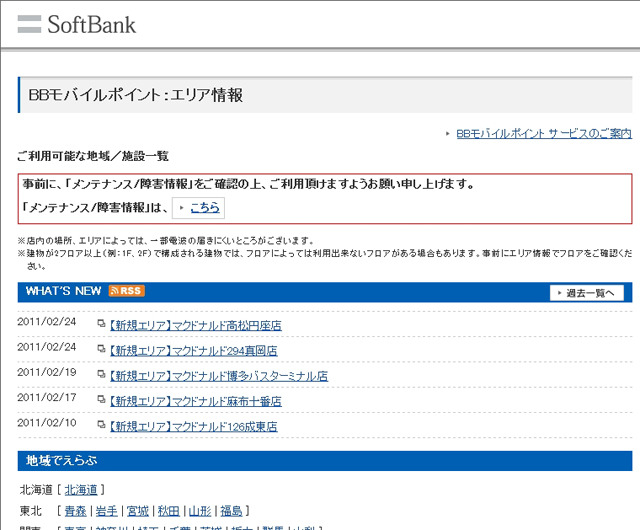Select the 岩手 prefecture link
The height and width of the screenshot is (530, 640).
point(107,511)
